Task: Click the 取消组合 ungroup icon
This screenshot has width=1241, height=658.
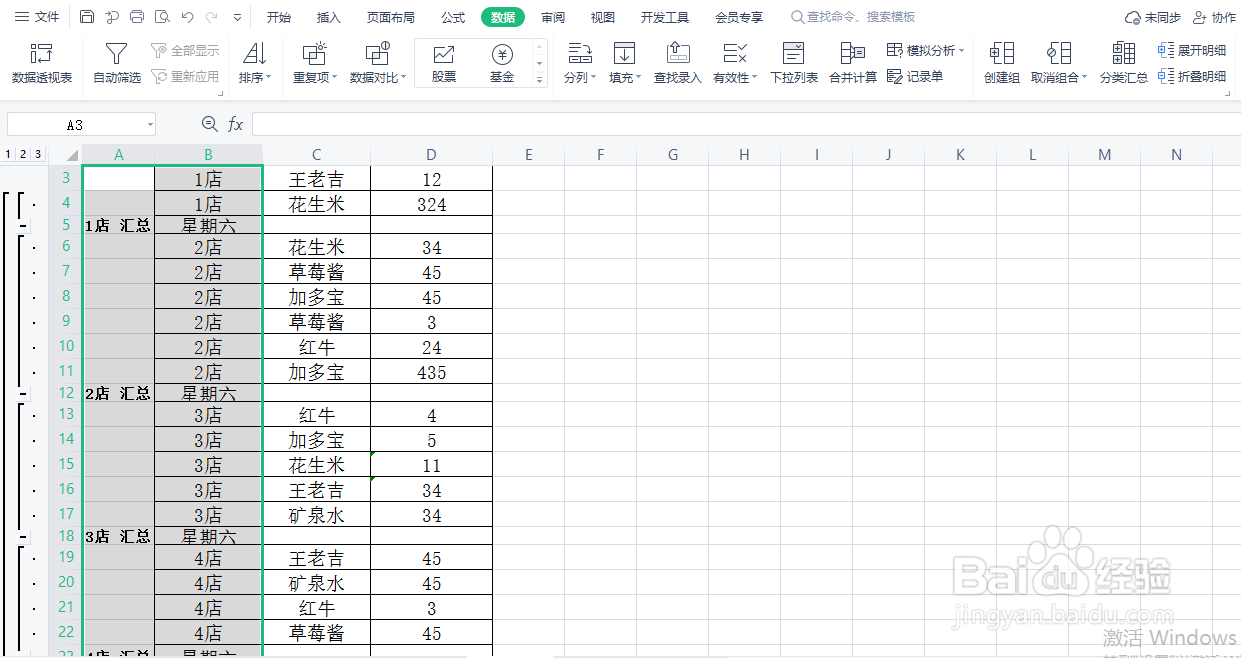Action: [1059, 54]
